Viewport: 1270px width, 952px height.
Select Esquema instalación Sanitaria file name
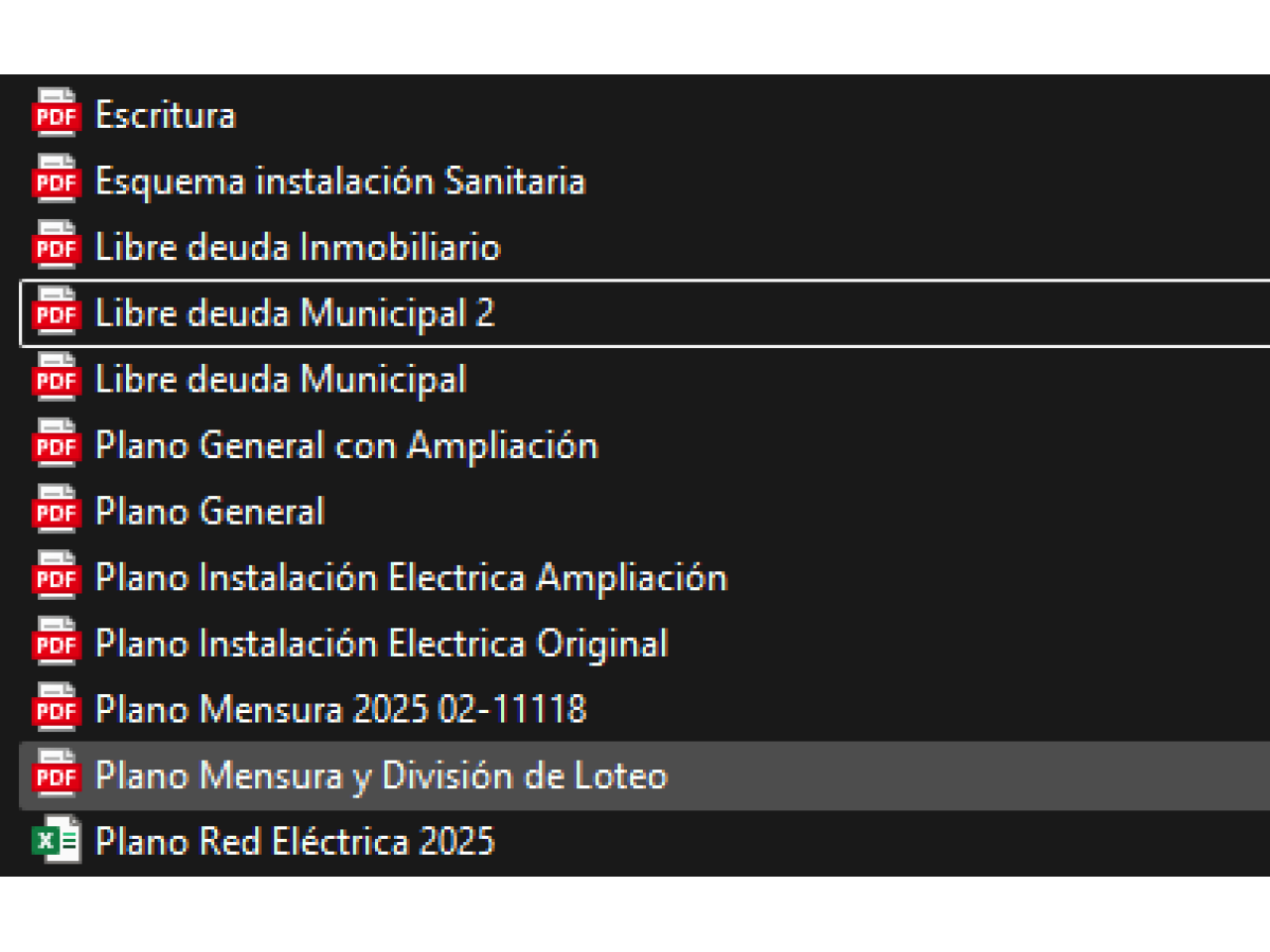(340, 181)
